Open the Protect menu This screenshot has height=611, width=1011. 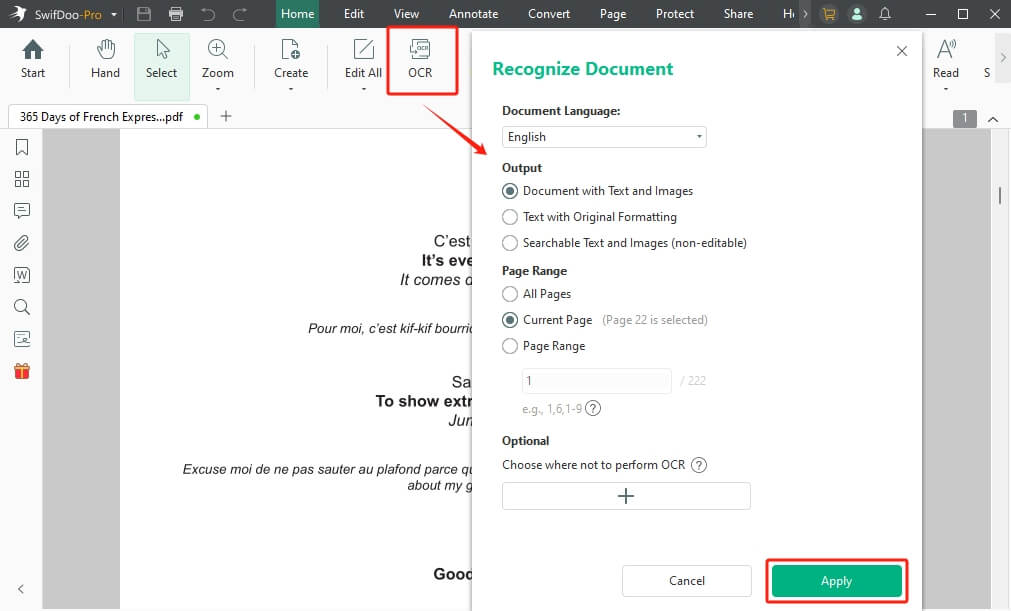click(674, 13)
